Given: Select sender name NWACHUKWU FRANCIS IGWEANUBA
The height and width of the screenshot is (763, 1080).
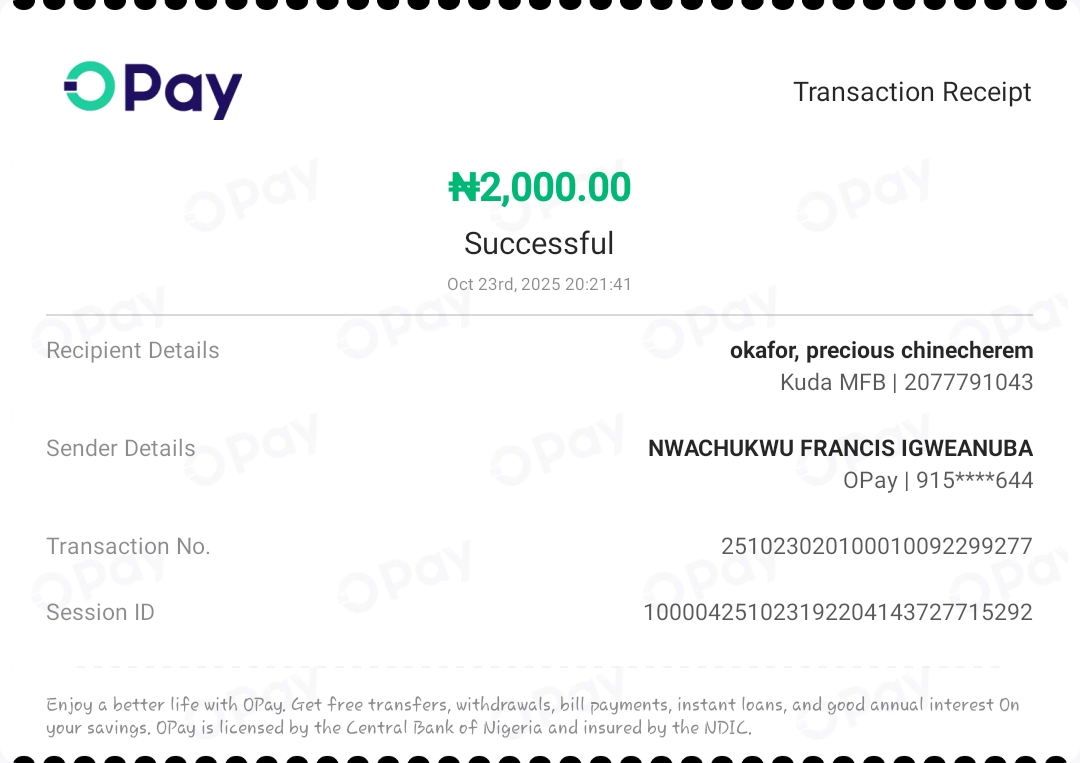Looking at the screenshot, I should point(840,449).
